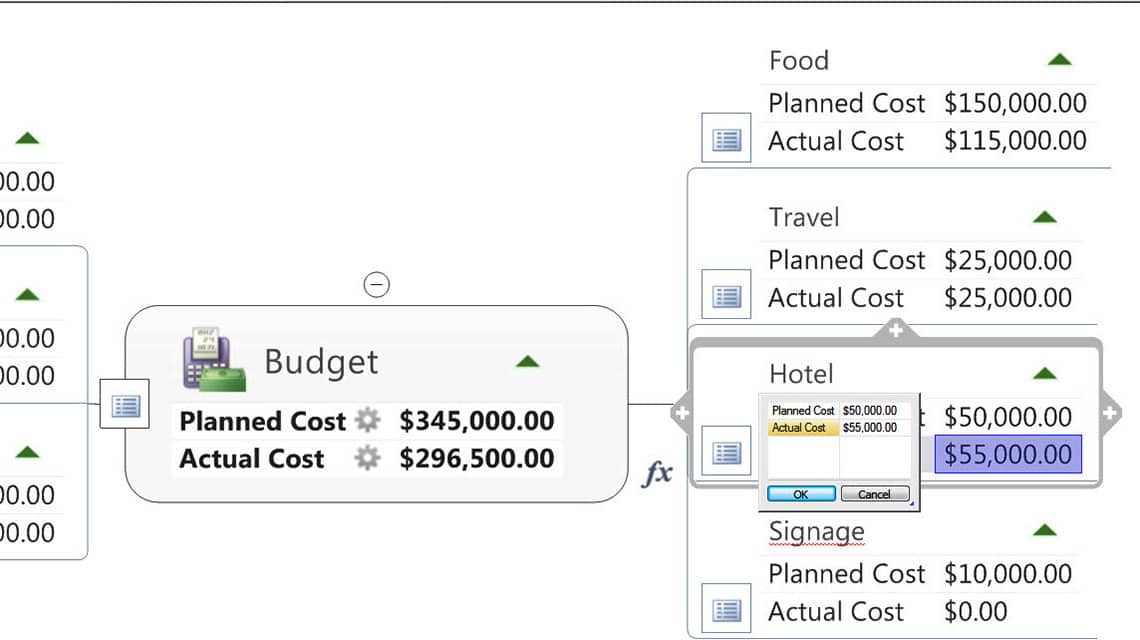Click the Planned Cost formula gear icon
This screenshot has width=1140, height=640.
point(367,420)
